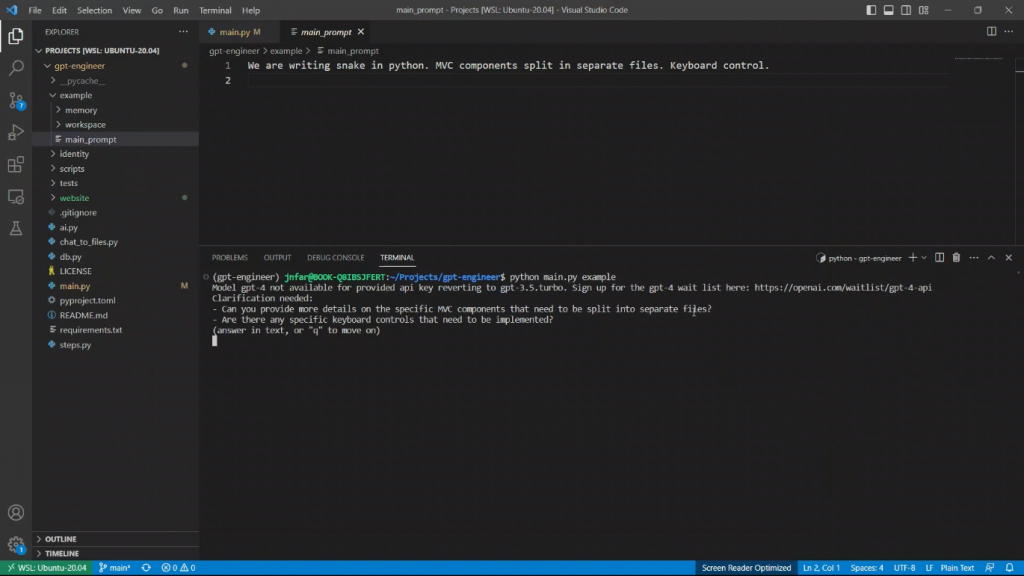Screen dimensions: 1024x576
Task: Click Screen Reader Optimized status item
Action: [x=746, y=568]
